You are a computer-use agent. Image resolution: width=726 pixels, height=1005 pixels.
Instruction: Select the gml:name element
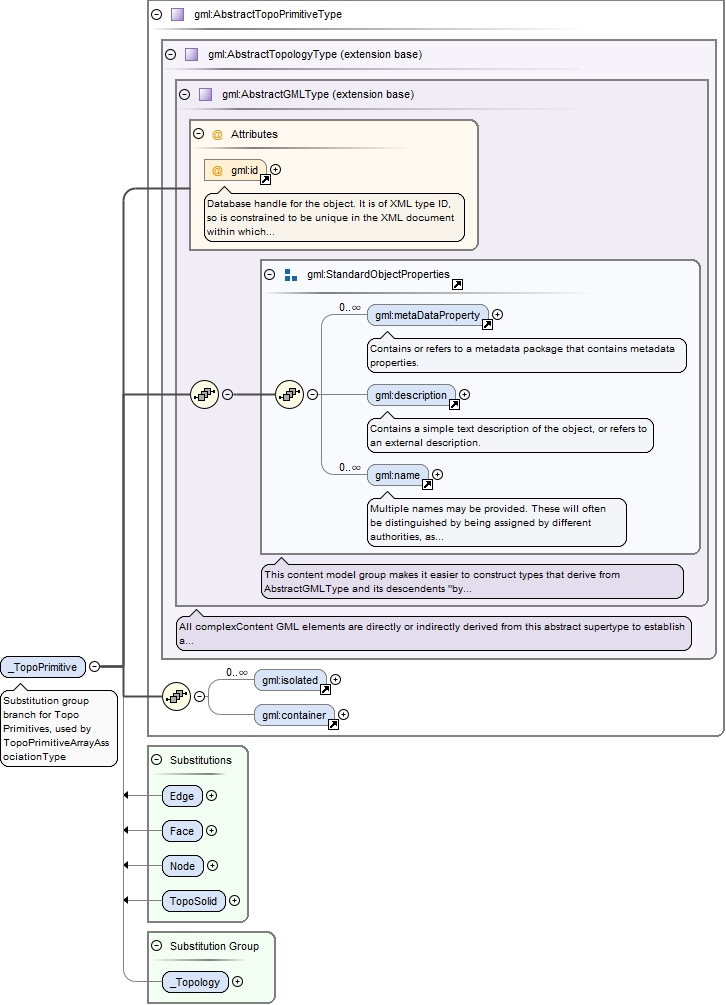click(x=398, y=476)
